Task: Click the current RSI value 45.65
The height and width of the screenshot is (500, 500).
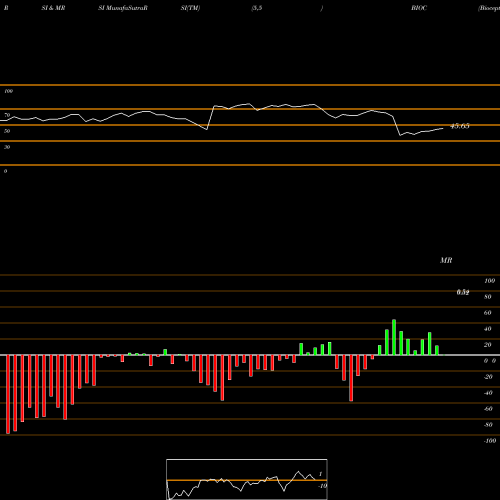Action: 460,126
